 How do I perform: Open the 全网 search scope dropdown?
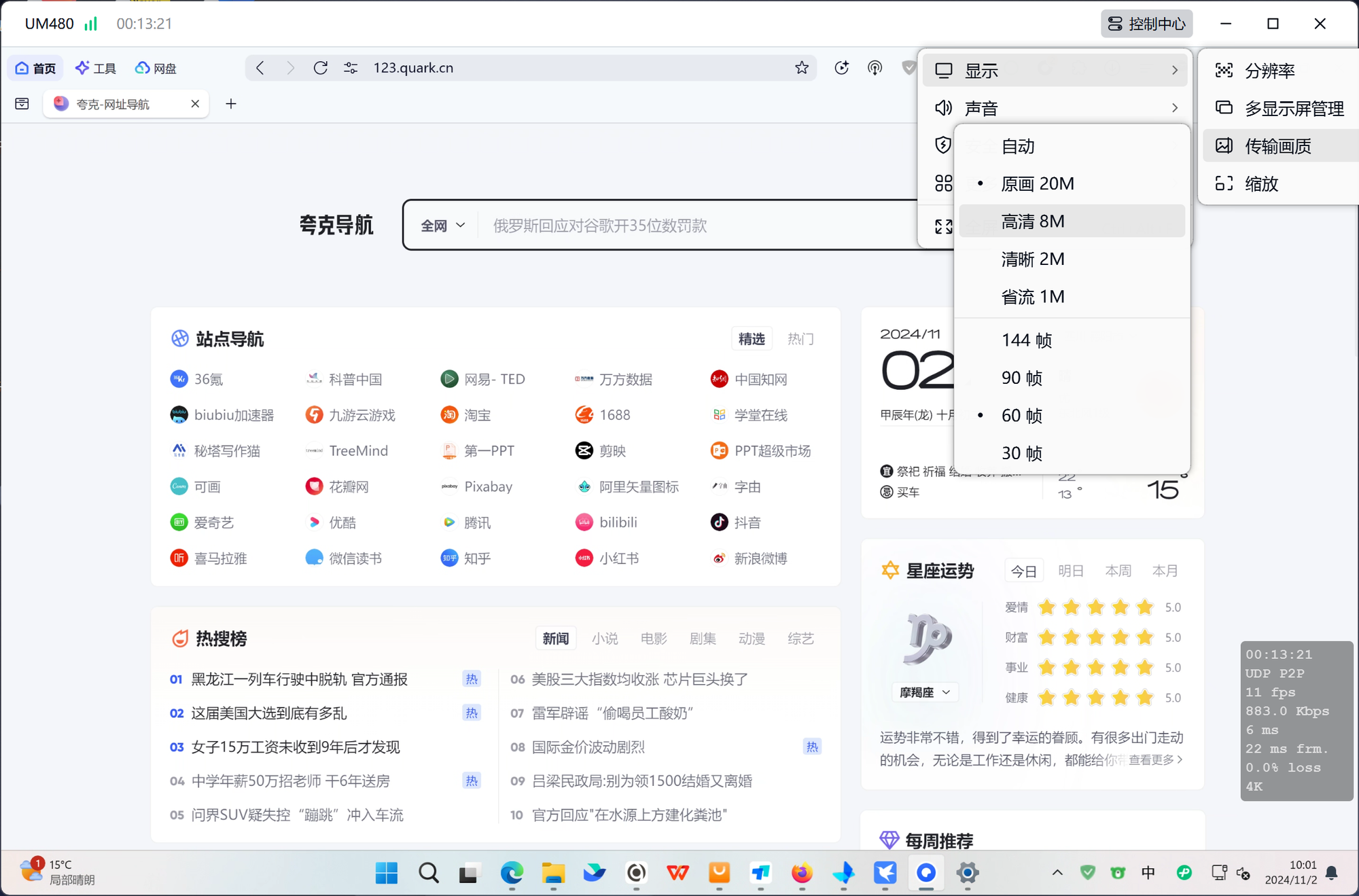click(x=442, y=226)
